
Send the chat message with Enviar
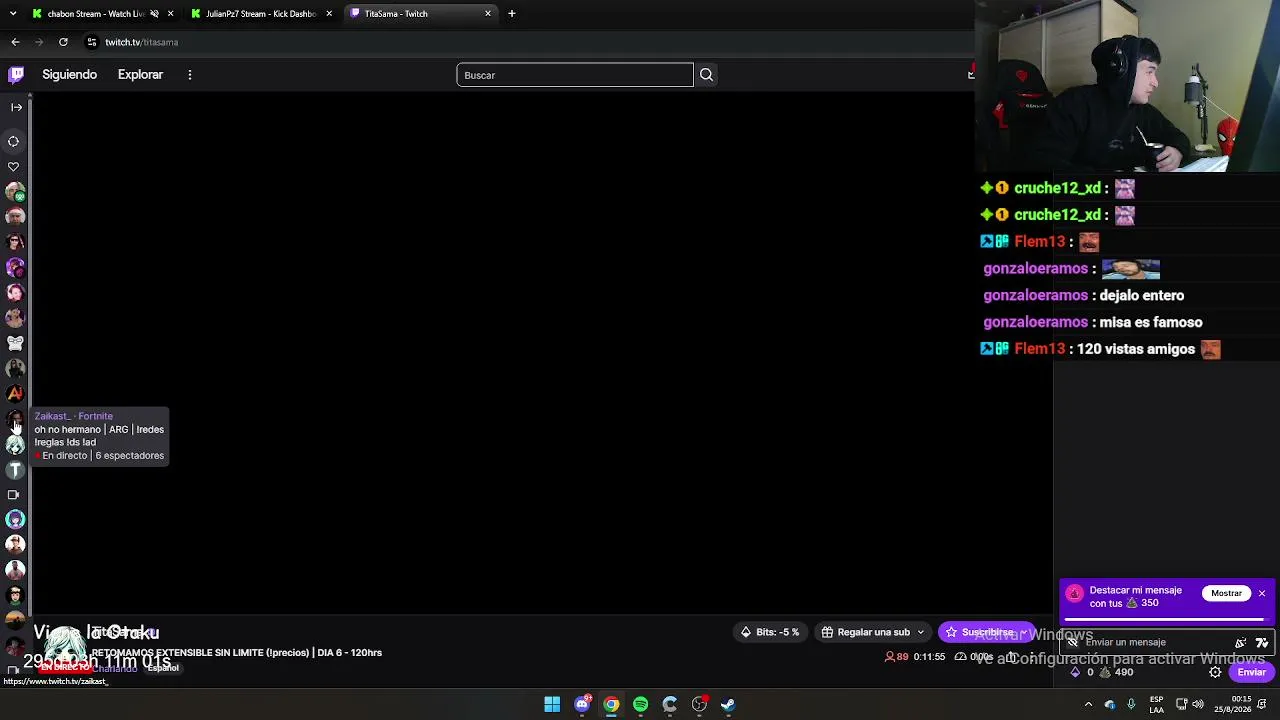tap(1252, 672)
